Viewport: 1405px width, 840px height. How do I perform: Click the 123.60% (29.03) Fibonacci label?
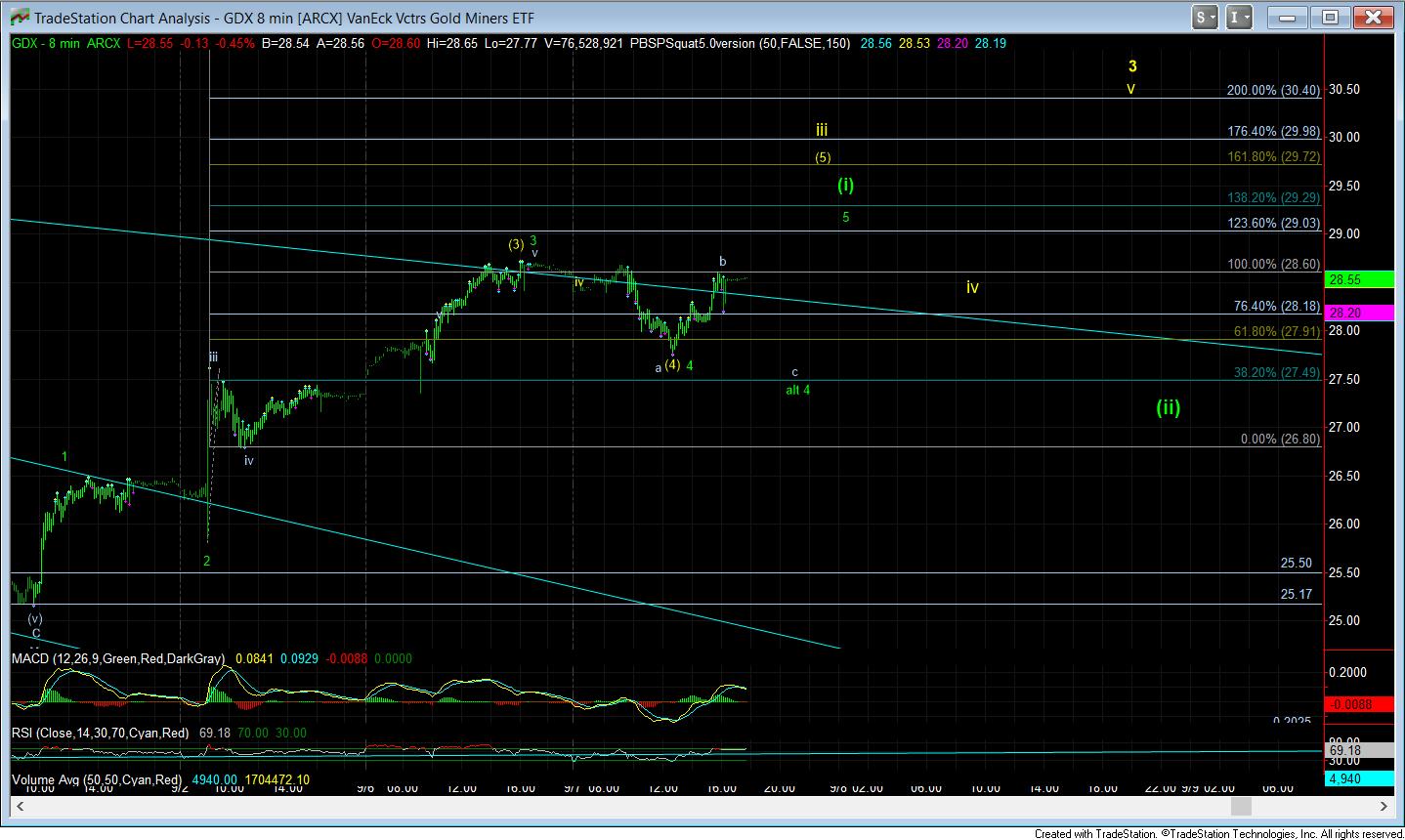point(1273,223)
